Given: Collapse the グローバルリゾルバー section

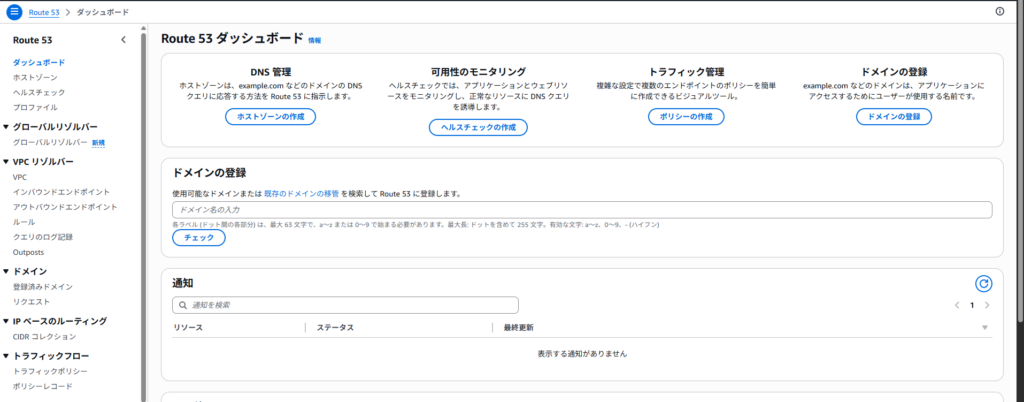Looking at the screenshot, I should pyautogui.click(x=6, y=127).
